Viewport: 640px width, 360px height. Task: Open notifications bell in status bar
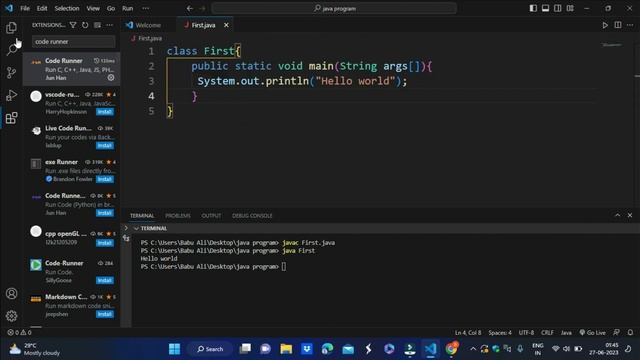coord(630,332)
